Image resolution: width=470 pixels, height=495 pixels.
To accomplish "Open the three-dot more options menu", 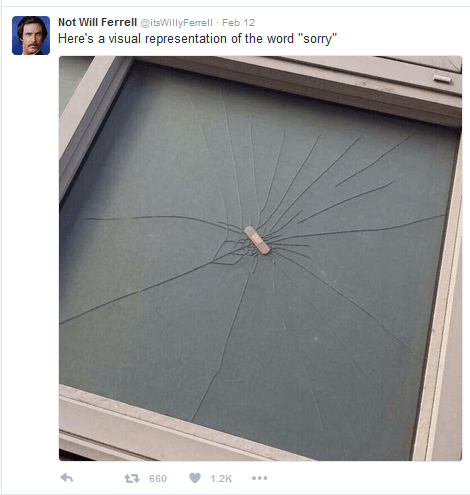I will point(260,478).
